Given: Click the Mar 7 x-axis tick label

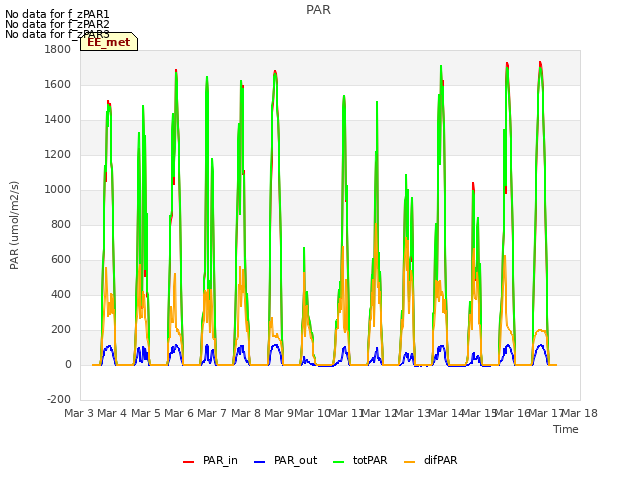Looking at the screenshot, I should [x=212, y=413].
